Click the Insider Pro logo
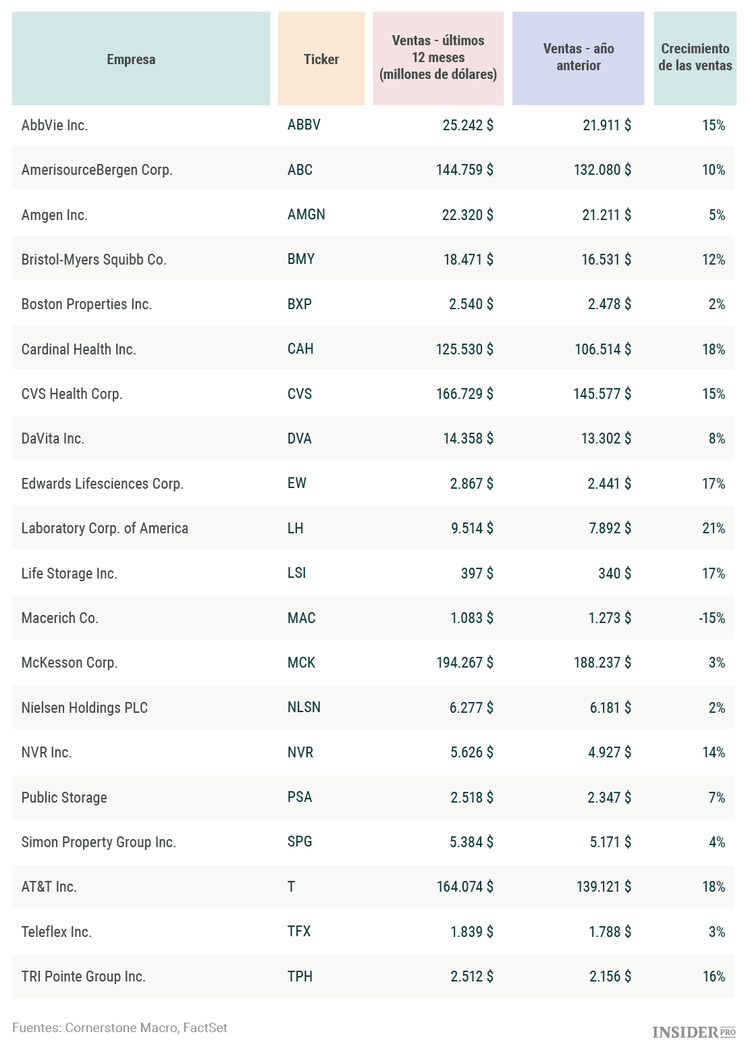The width and height of the screenshot is (750, 1049). (693, 1031)
